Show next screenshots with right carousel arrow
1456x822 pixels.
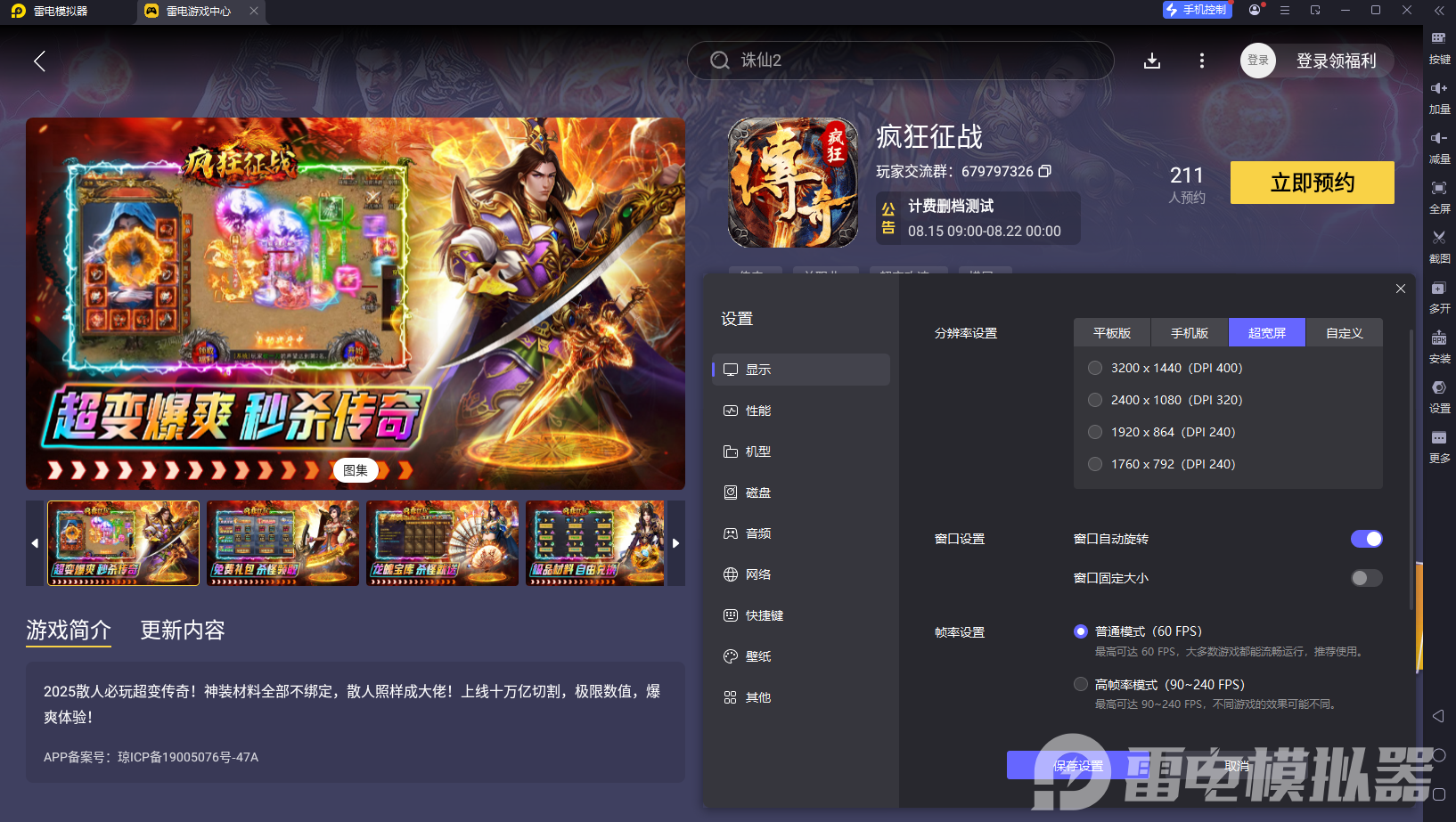675,542
